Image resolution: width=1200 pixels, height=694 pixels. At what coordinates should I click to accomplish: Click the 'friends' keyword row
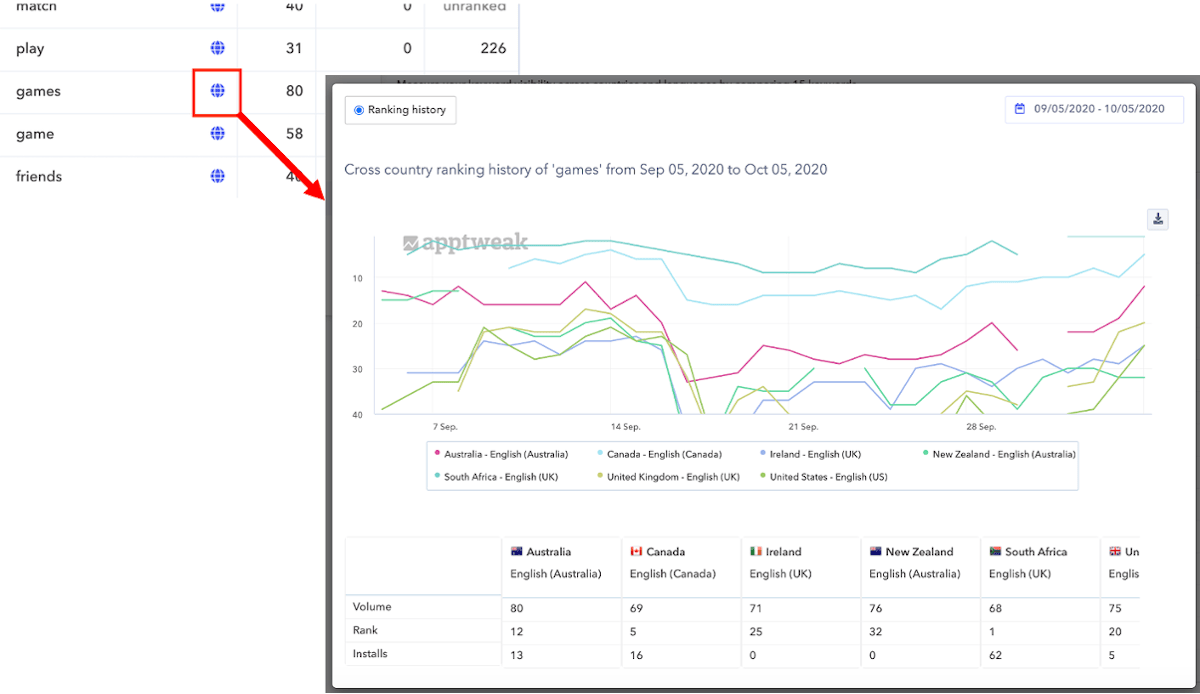tap(39, 176)
